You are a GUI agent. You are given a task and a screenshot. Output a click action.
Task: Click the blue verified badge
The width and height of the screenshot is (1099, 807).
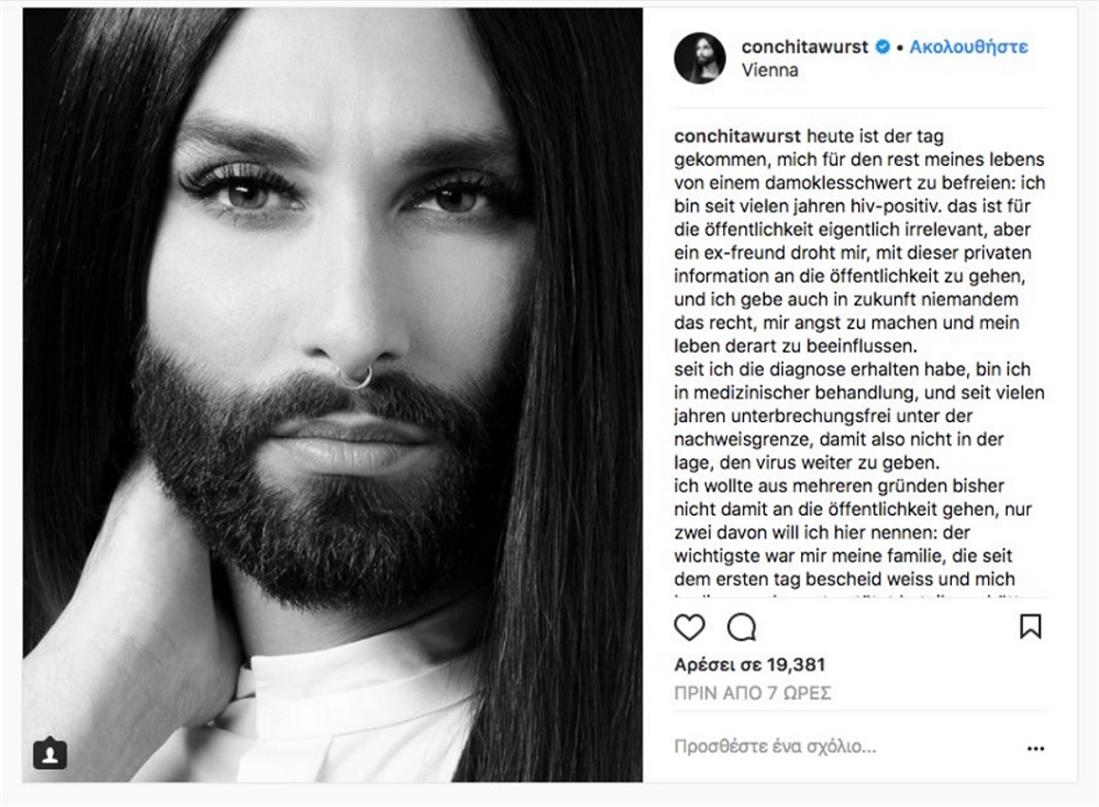click(884, 47)
